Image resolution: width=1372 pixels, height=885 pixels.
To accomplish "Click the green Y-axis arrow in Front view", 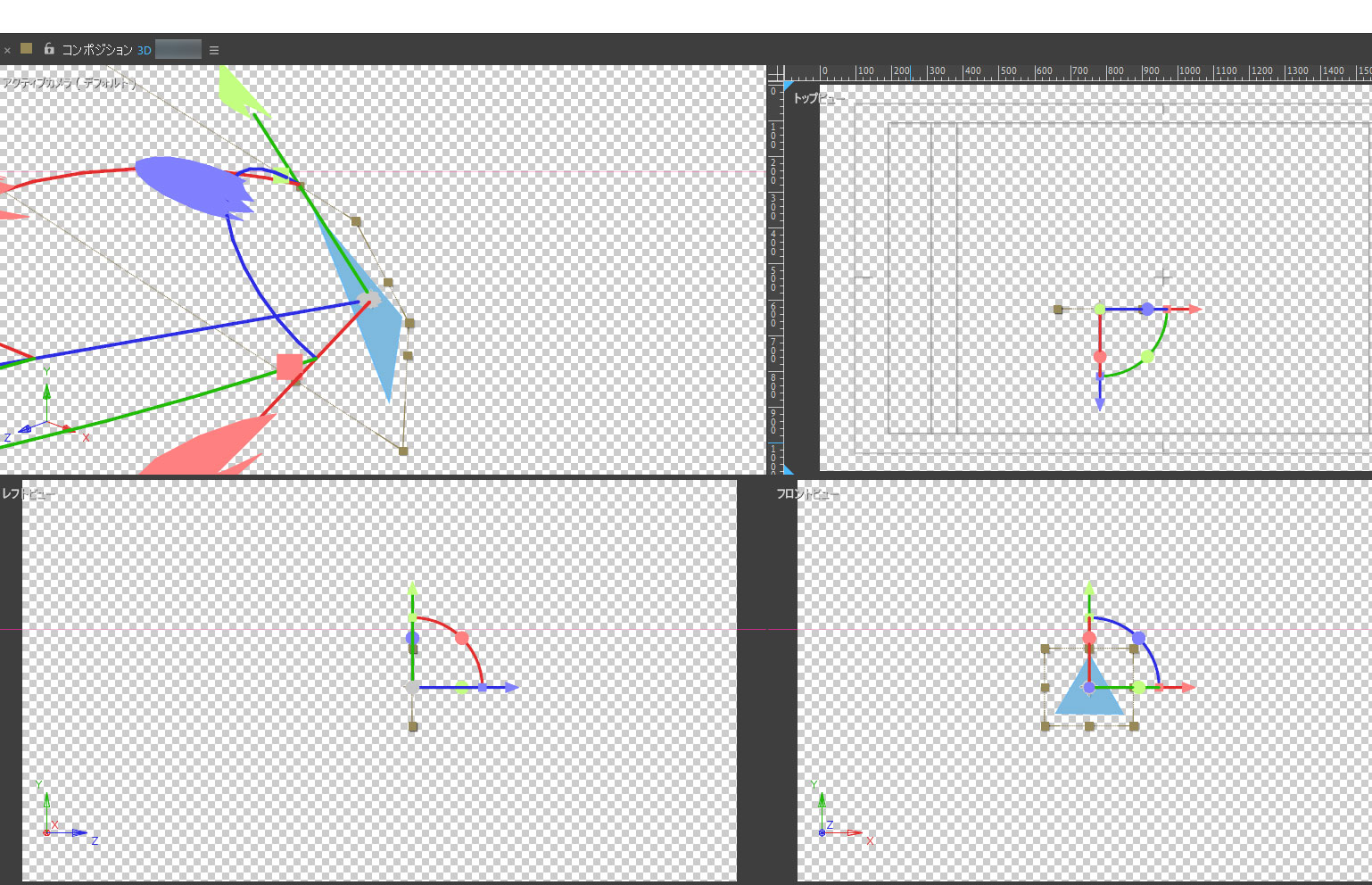I will coord(1089,591).
